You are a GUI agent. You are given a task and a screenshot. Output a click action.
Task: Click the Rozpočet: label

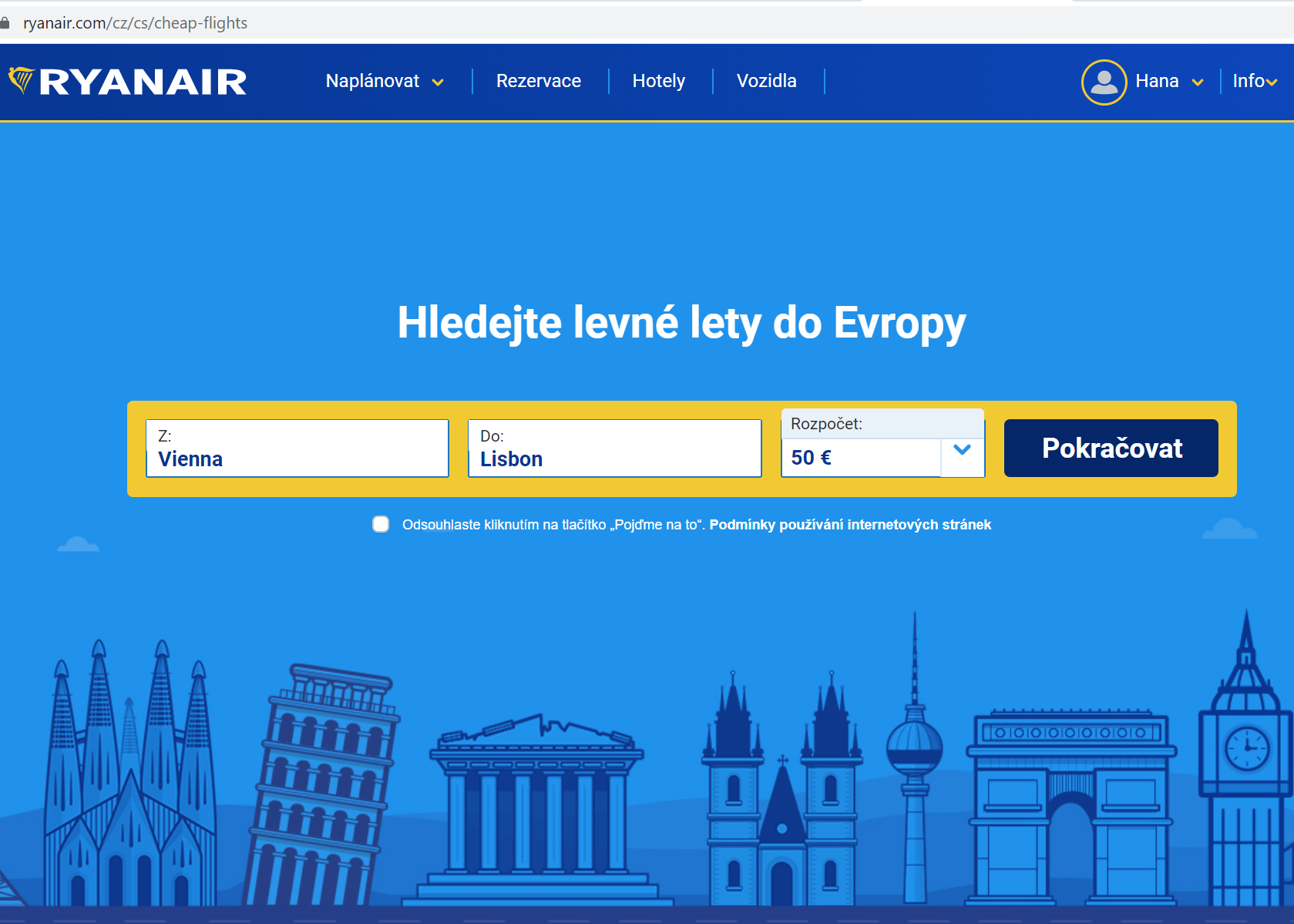pyautogui.click(x=826, y=424)
